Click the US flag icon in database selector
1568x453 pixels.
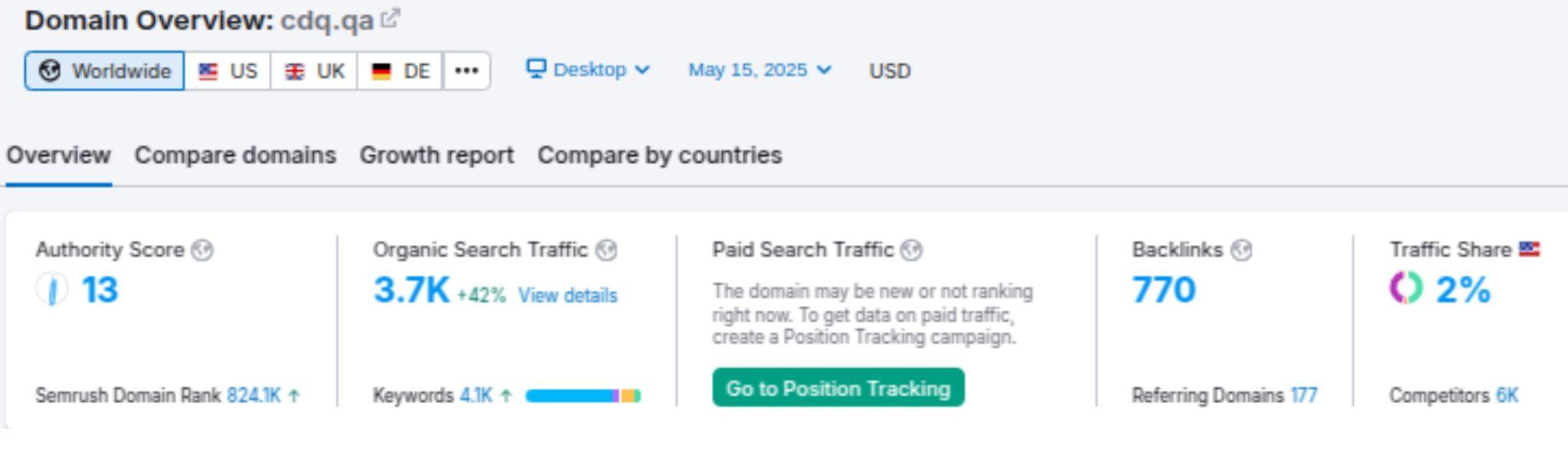tap(207, 71)
